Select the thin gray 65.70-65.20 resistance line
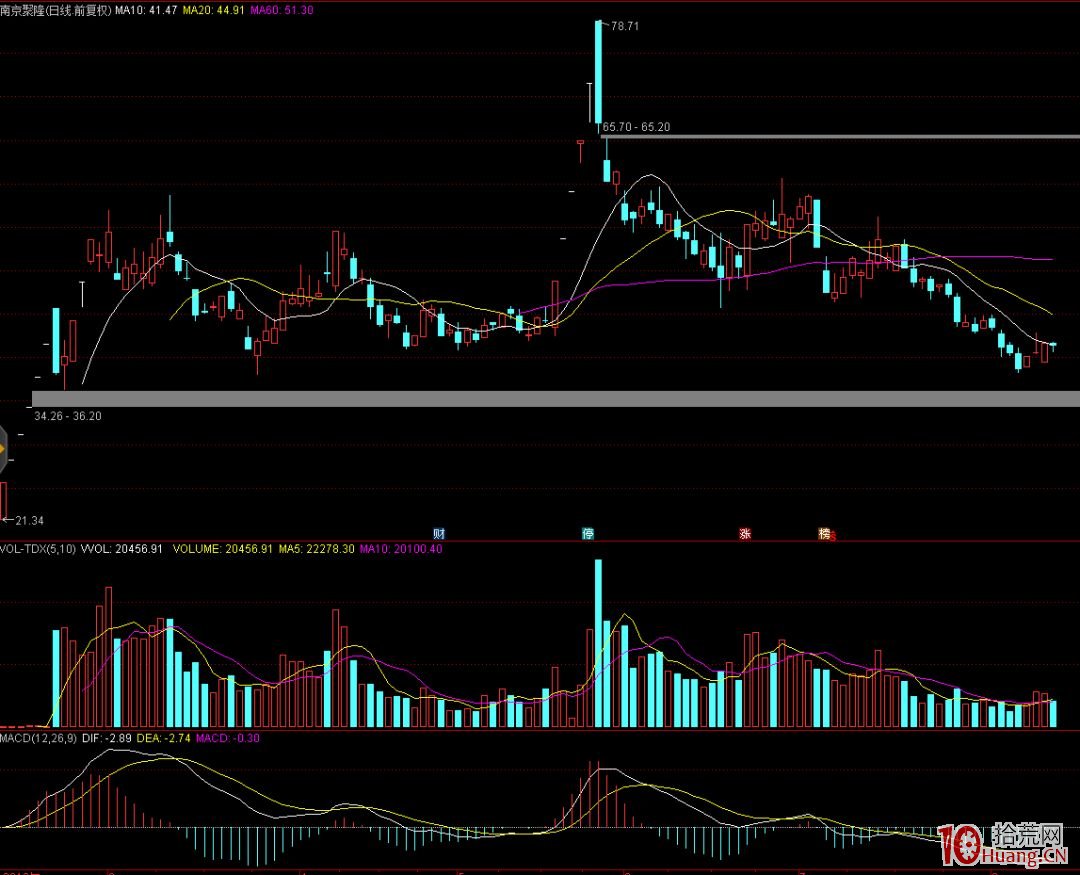Image resolution: width=1080 pixels, height=875 pixels. point(840,137)
